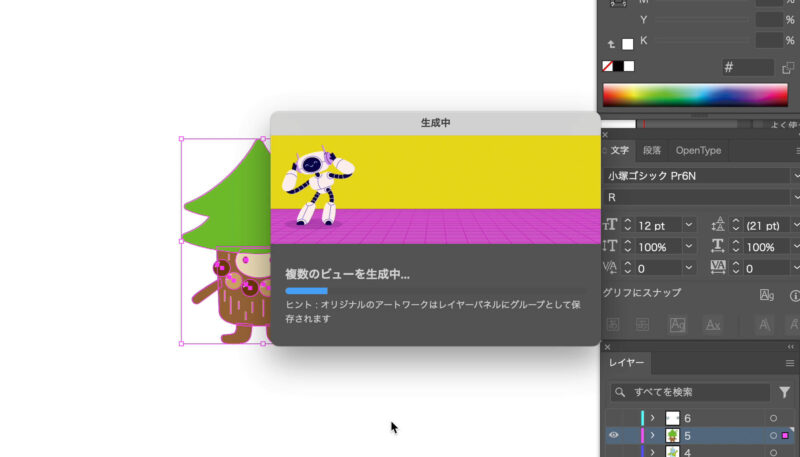Click the font size icon

point(610,225)
